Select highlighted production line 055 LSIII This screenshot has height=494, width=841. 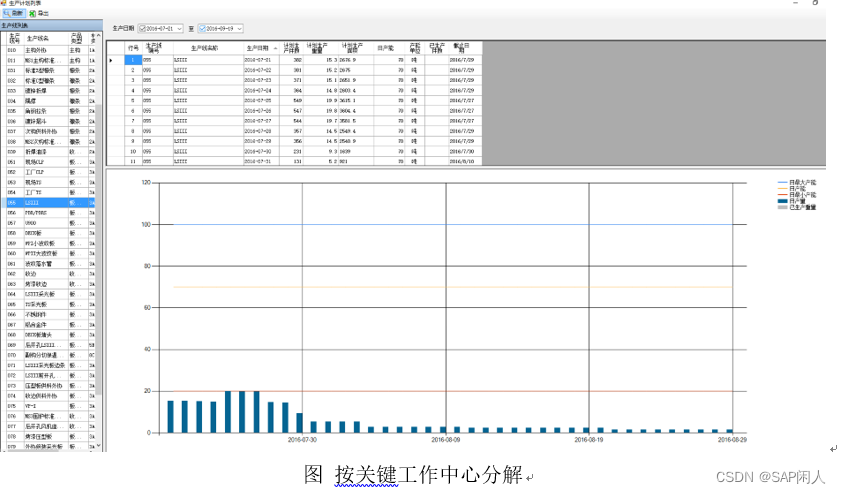pos(48,203)
